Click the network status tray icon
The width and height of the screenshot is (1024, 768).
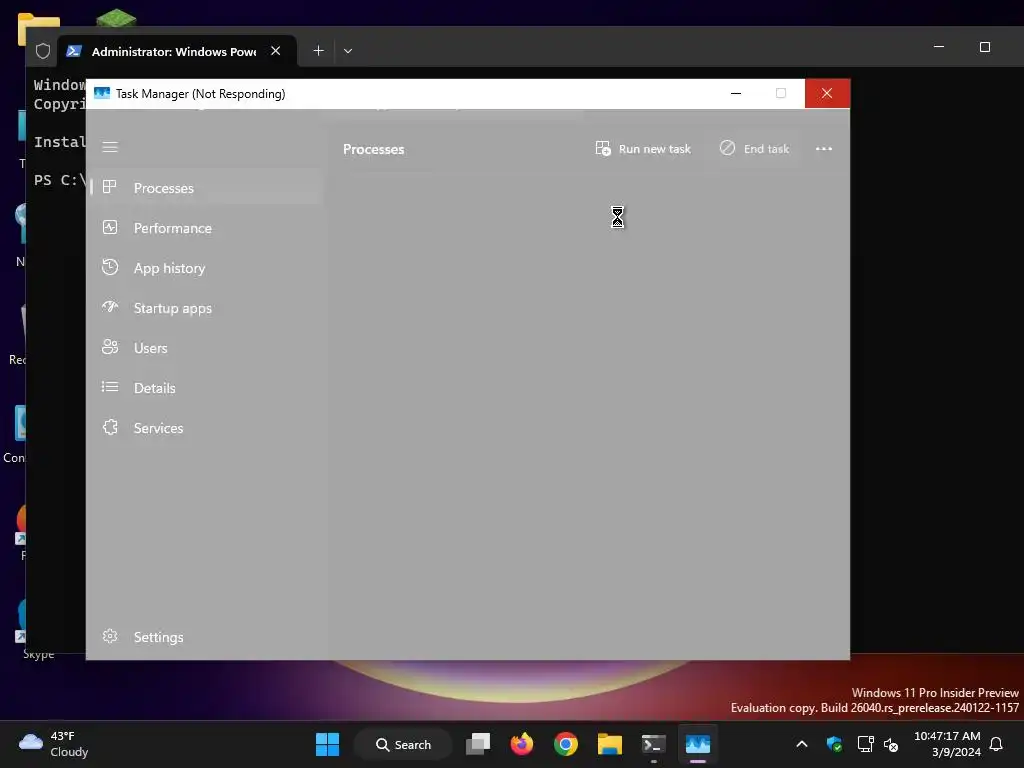tap(865, 744)
